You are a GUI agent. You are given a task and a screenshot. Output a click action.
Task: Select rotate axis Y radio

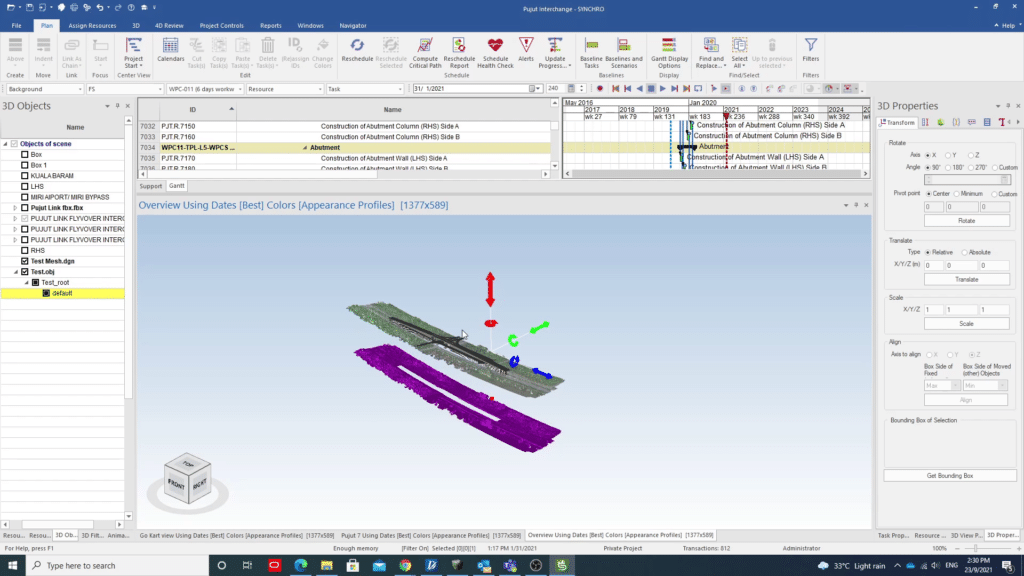948,155
